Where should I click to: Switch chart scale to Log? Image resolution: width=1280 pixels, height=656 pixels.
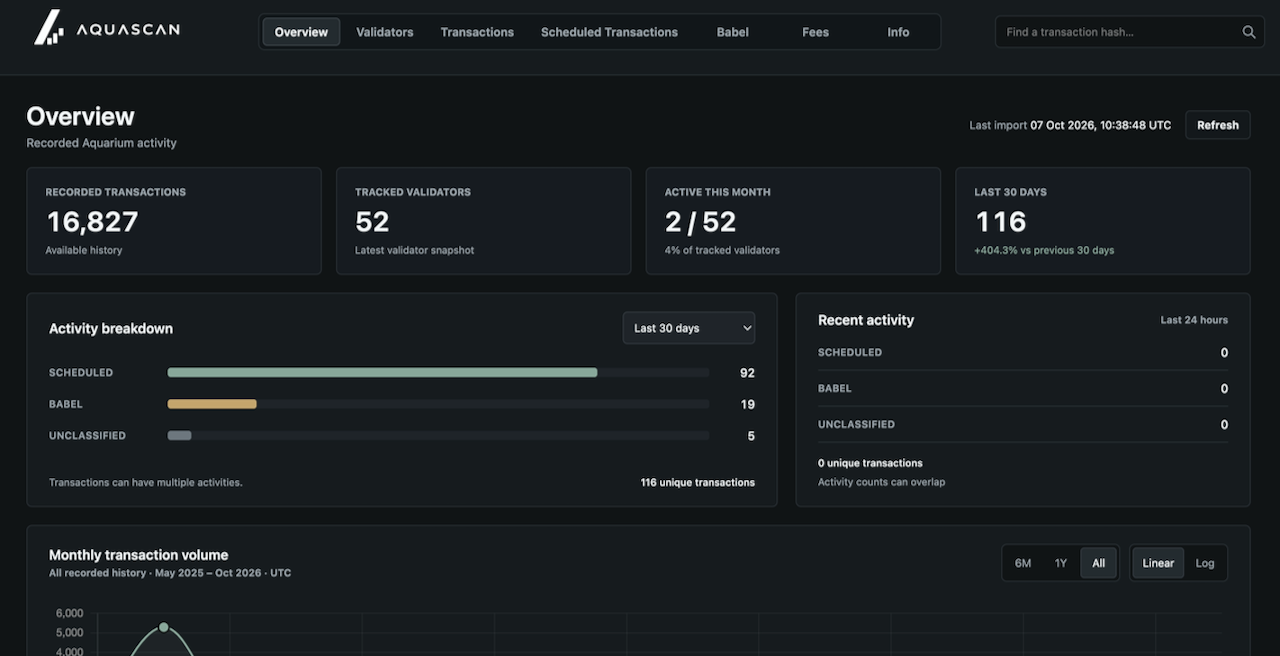point(1205,563)
